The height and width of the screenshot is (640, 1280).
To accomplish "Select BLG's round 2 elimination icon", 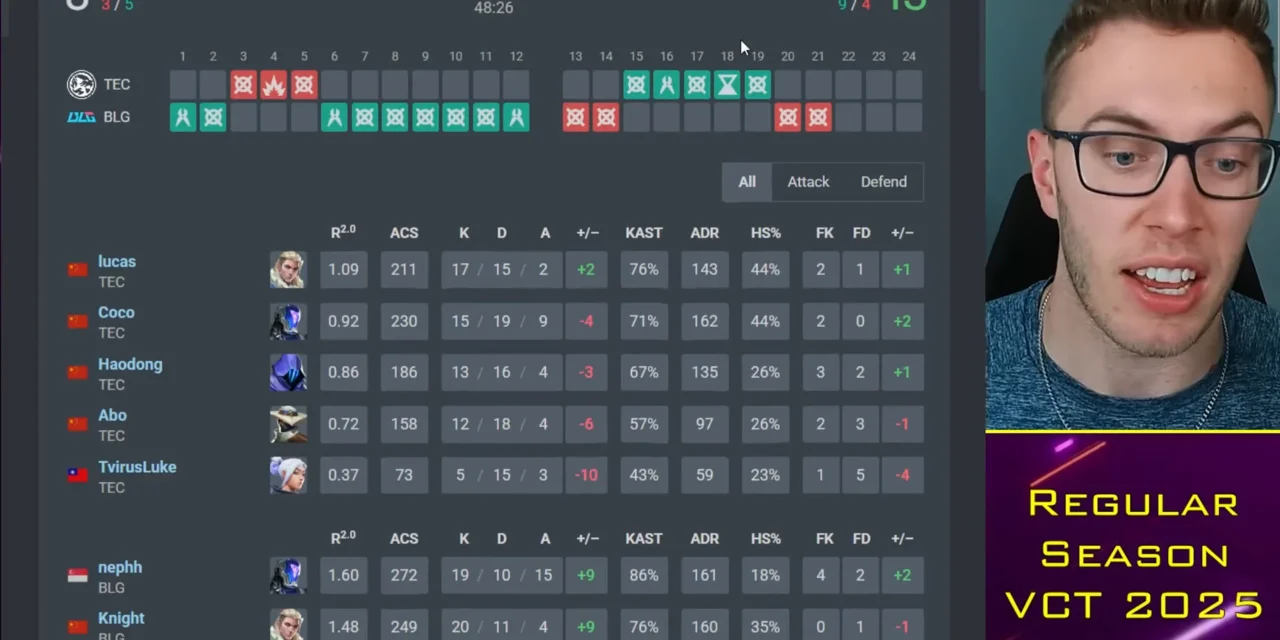I will tap(213, 118).
